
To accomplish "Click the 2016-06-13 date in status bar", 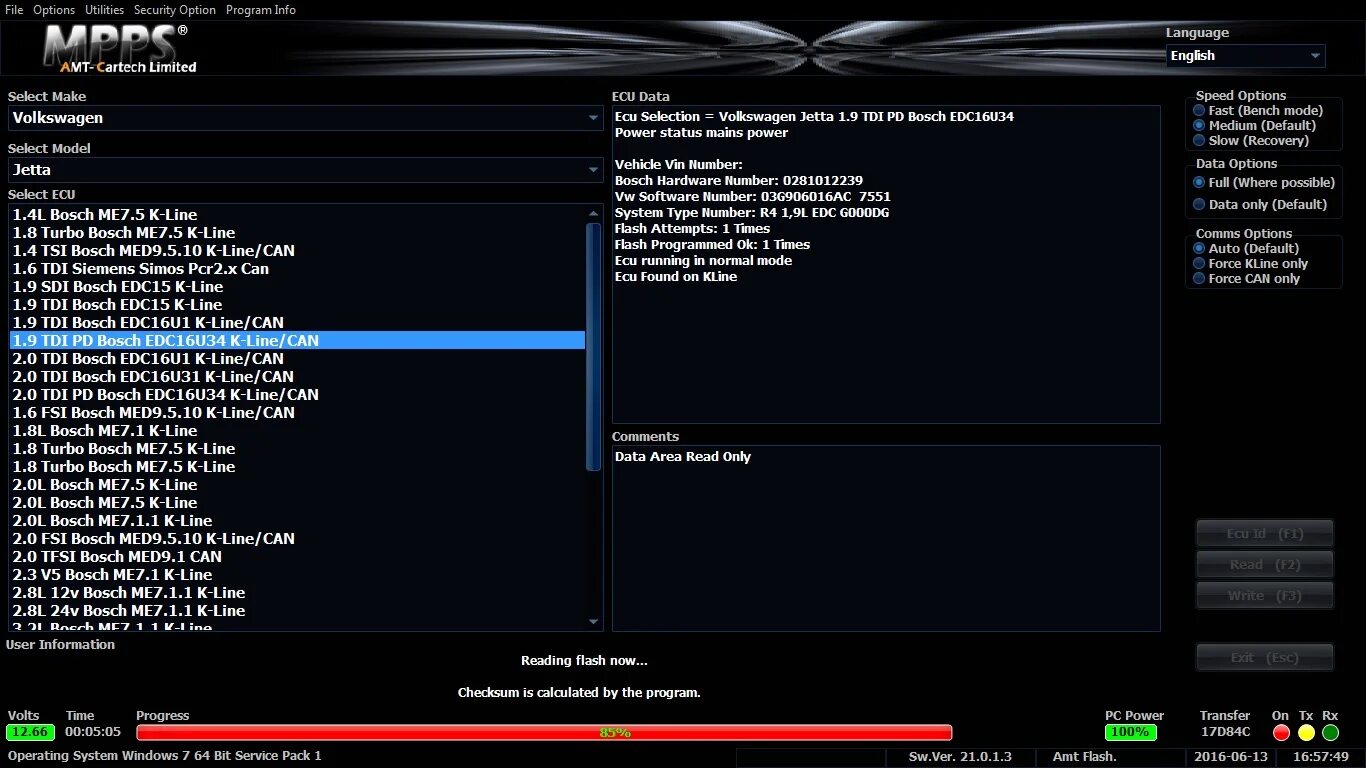I will 1231,757.
